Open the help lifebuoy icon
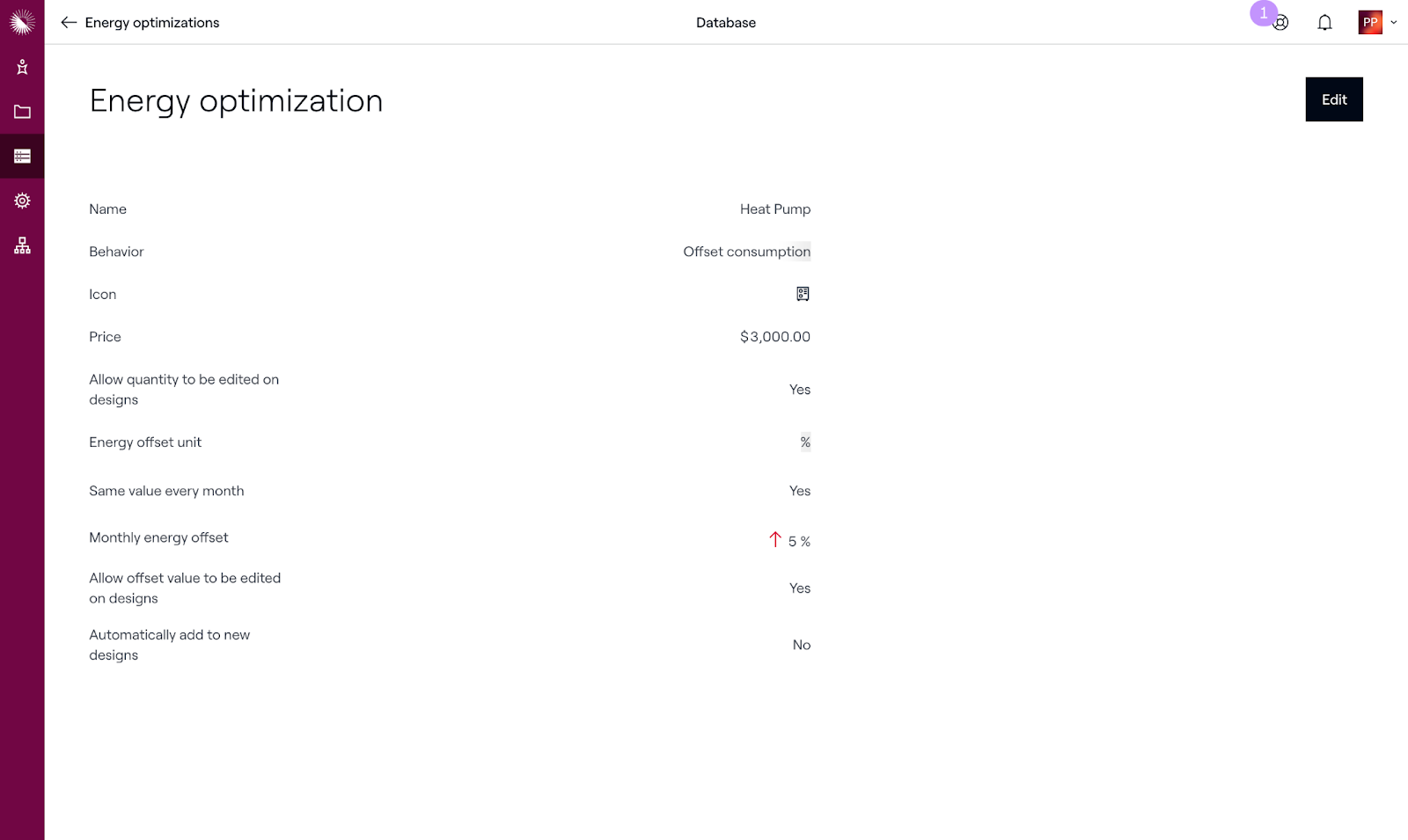Image resolution: width=1408 pixels, height=840 pixels. click(x=1281, y=24)
